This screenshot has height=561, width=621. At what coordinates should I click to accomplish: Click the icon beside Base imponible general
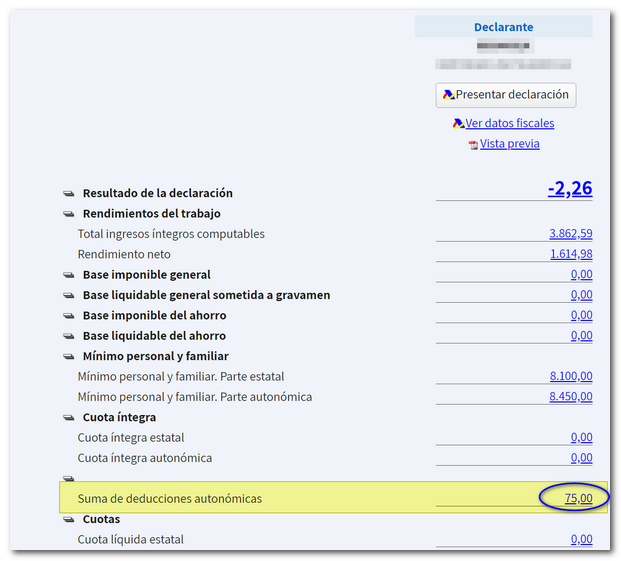click(69, 275)
